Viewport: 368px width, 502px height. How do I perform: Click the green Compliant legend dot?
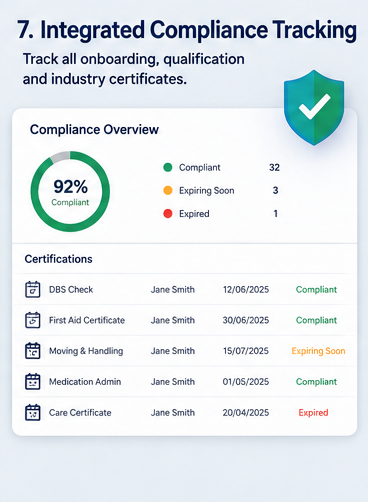point(168,167)
